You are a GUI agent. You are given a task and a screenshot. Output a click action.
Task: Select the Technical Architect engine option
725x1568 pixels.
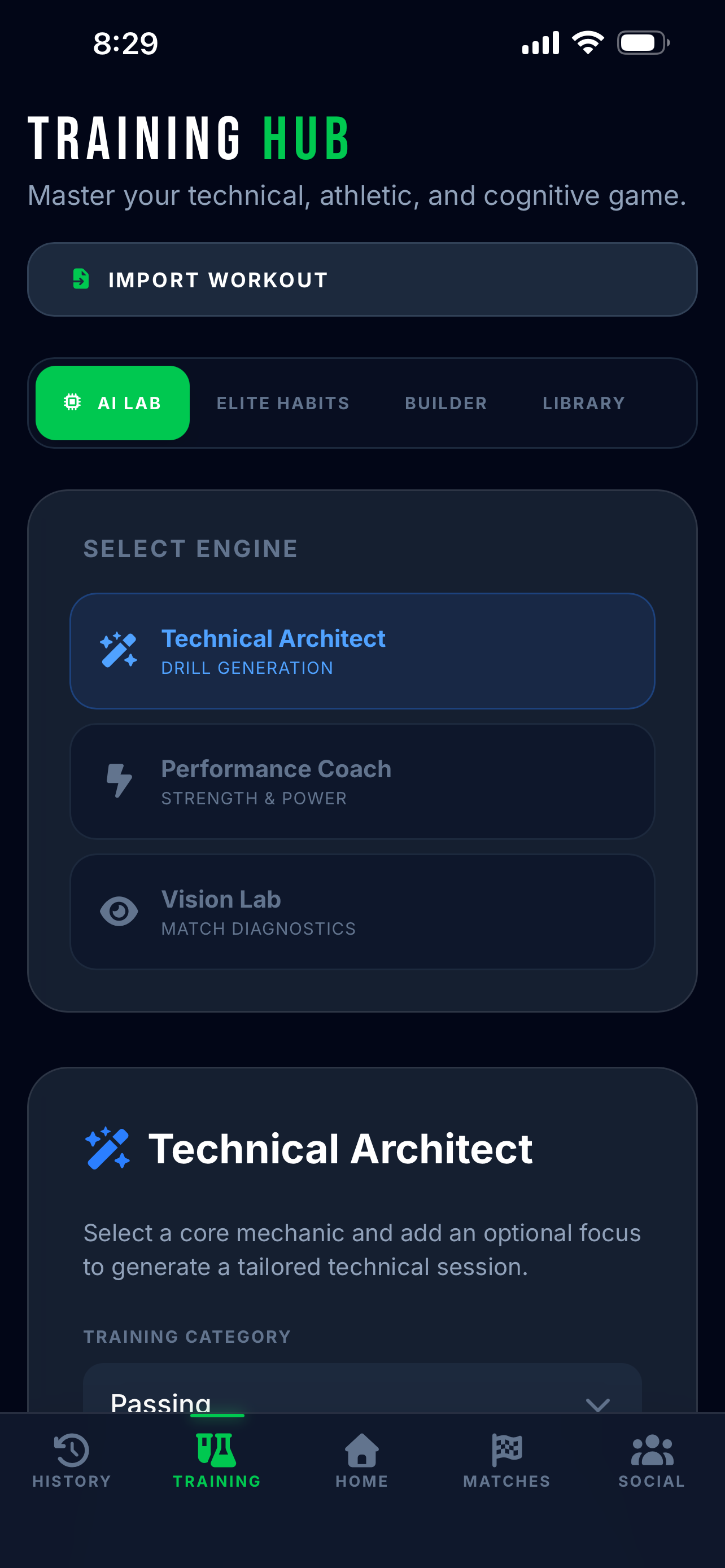tap(362, 651)
